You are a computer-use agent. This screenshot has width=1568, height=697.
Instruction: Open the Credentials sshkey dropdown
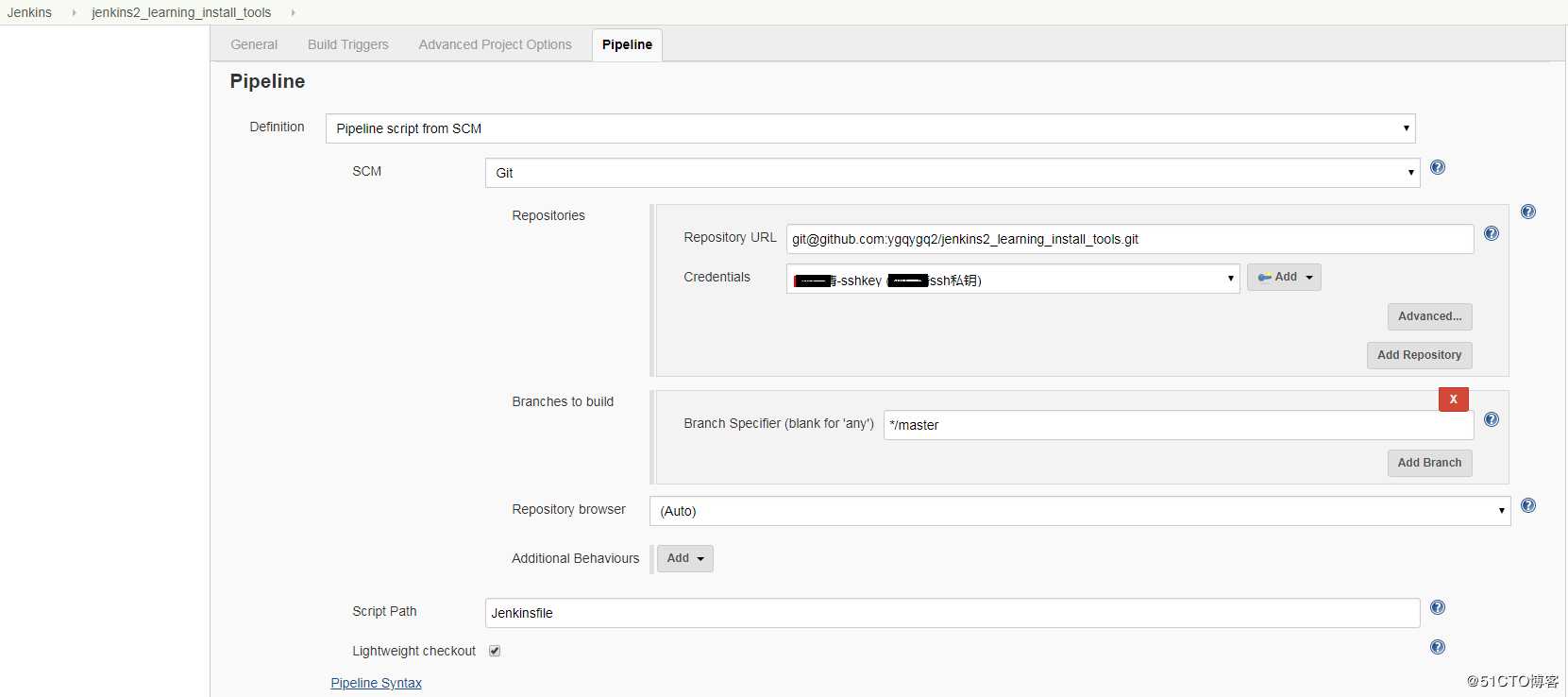click(1013, 279)
